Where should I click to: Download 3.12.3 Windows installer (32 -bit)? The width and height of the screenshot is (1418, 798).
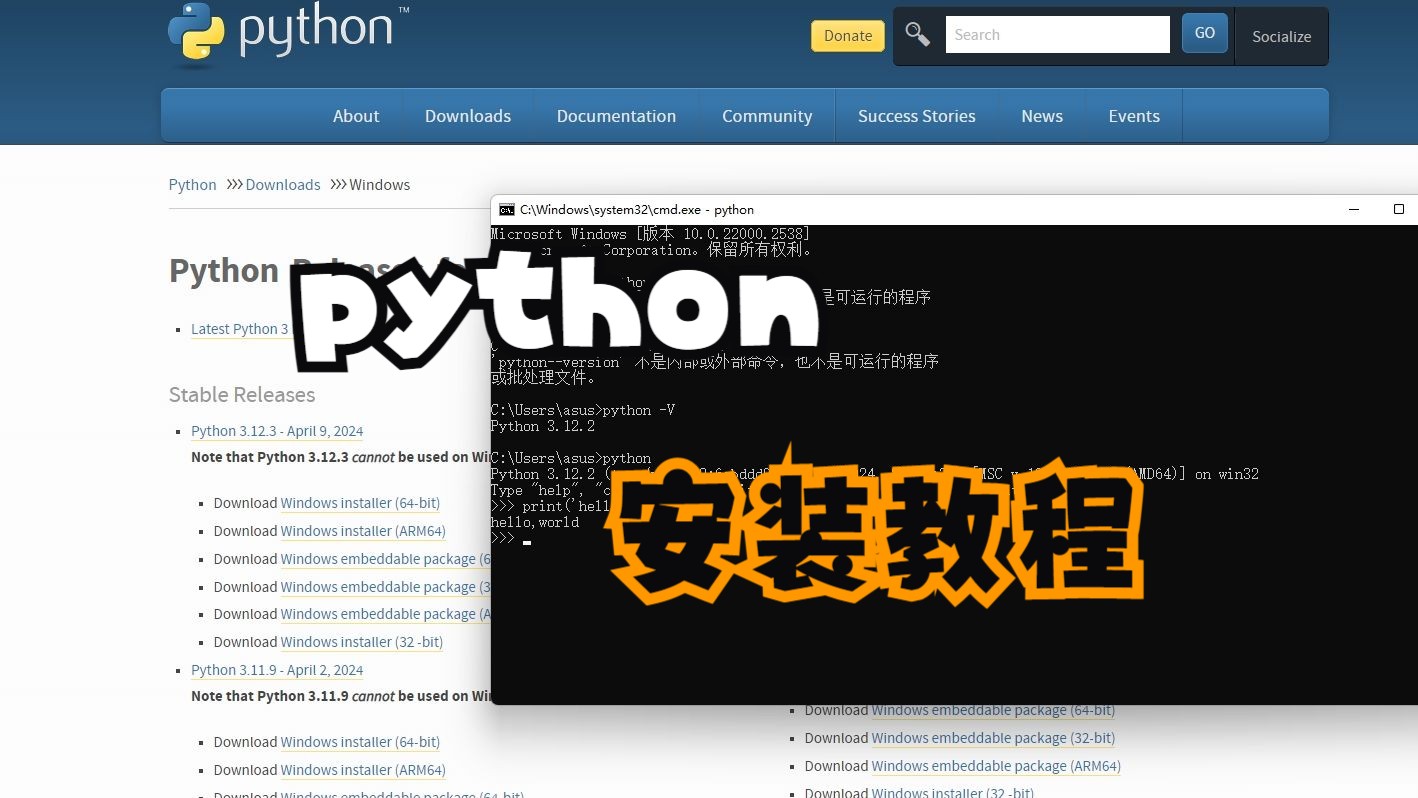[362, 642]
